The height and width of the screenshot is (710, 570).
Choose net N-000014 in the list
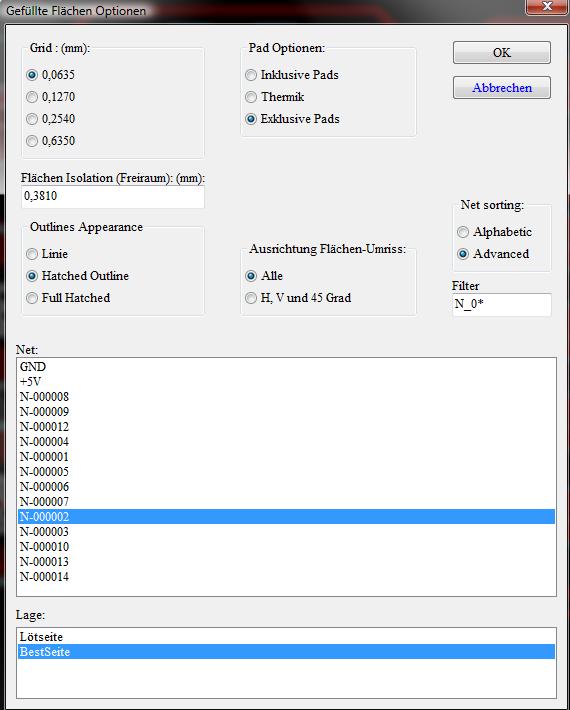coord(286,577)
